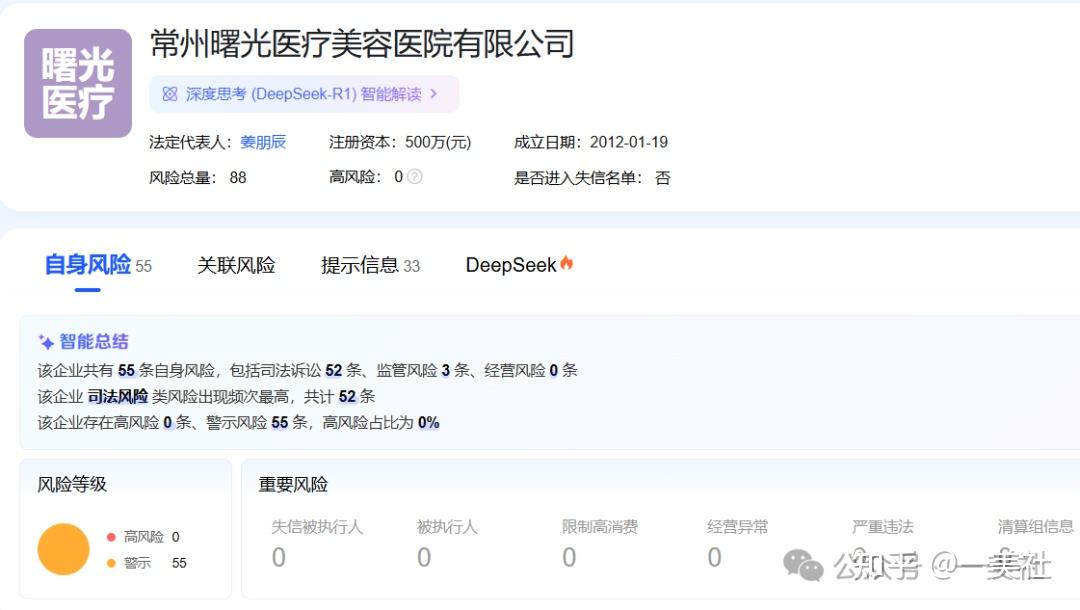Screen dimensions: 1080x610
Task: Click the company title 常州曙光医疗美容医院有限公司
Action: point(362,44)
